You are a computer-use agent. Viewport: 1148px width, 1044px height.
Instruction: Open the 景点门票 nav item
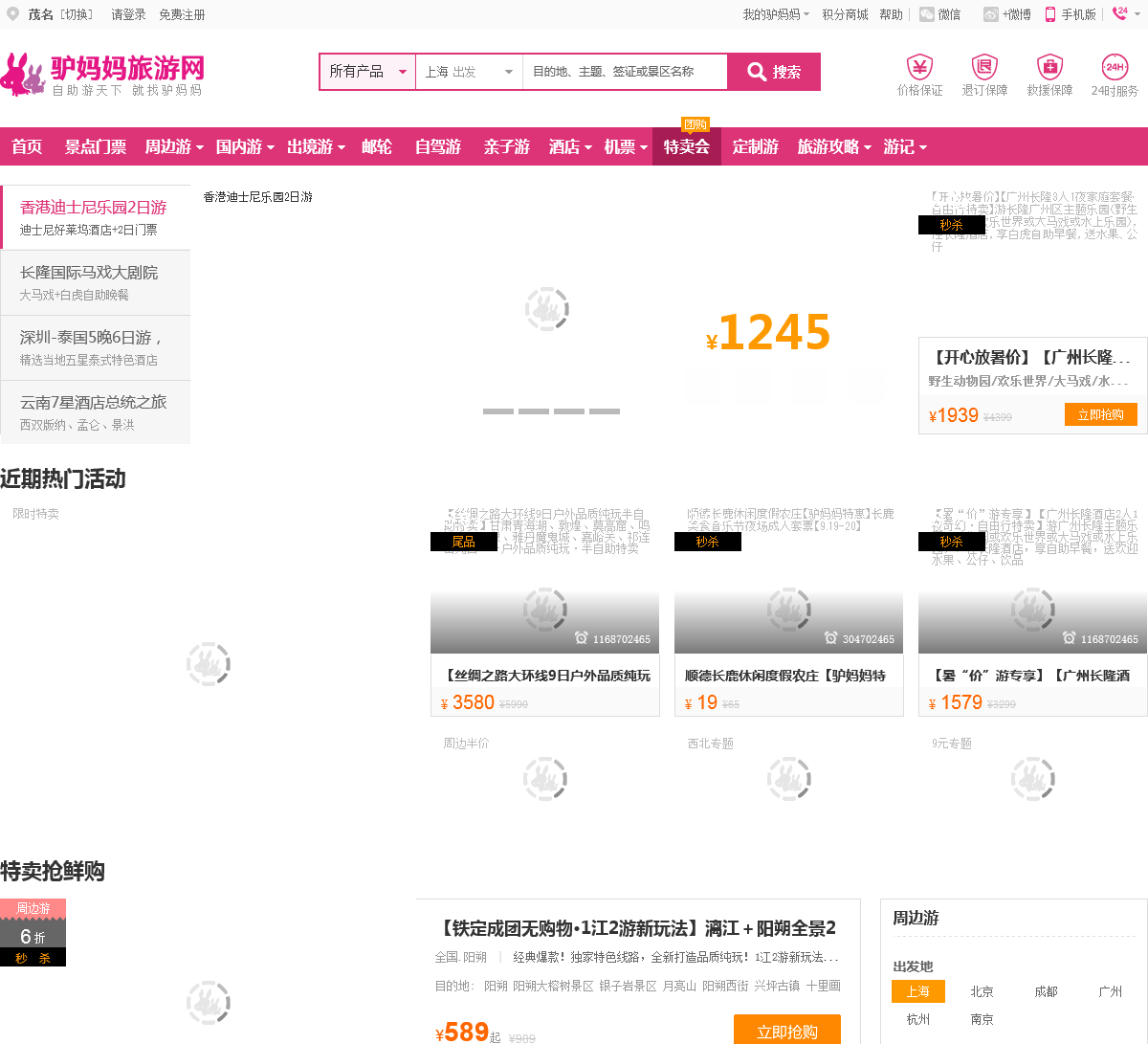96,146
